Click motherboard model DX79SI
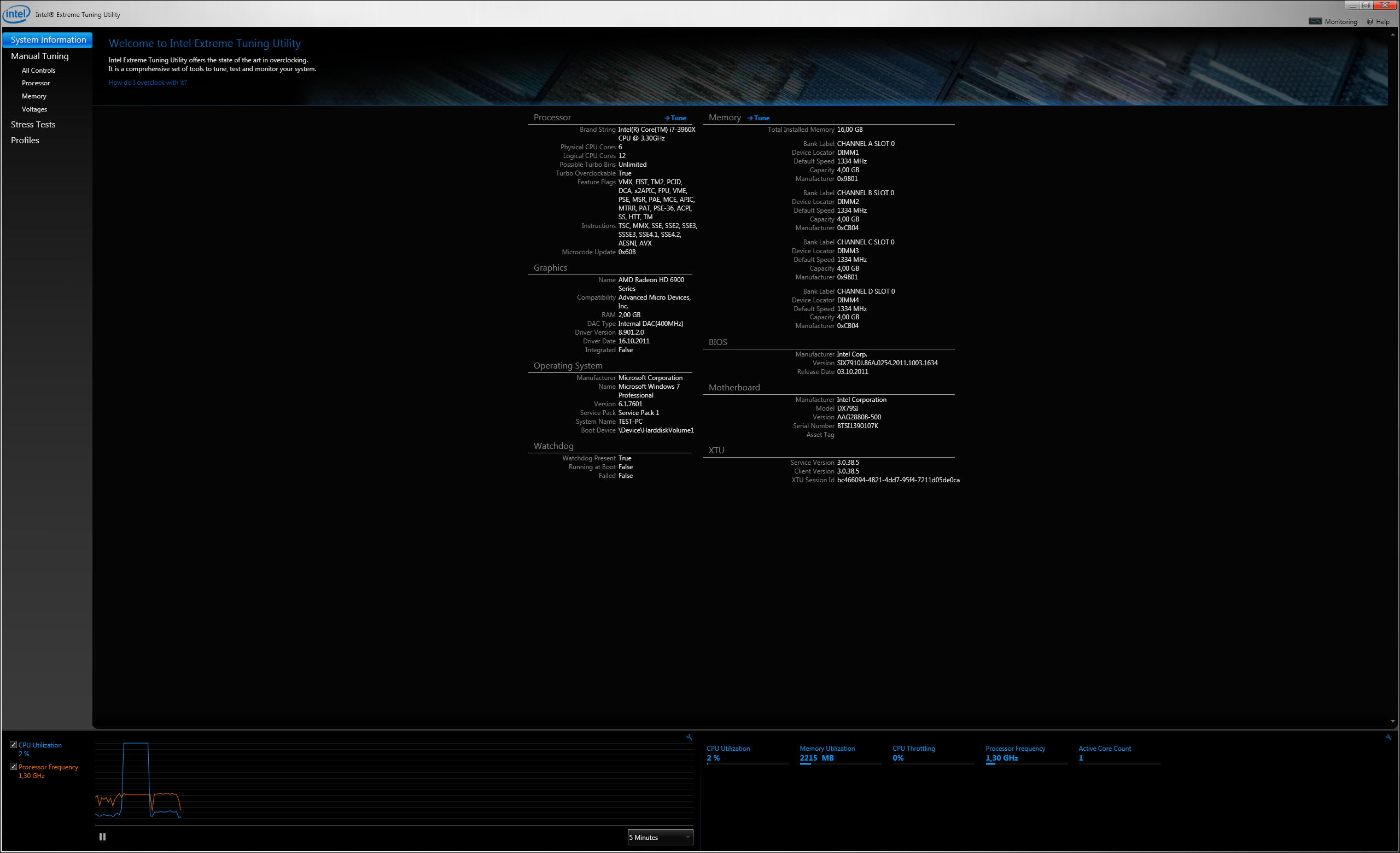The height and width of the screenshot is (853, 1400). (847, 408)
